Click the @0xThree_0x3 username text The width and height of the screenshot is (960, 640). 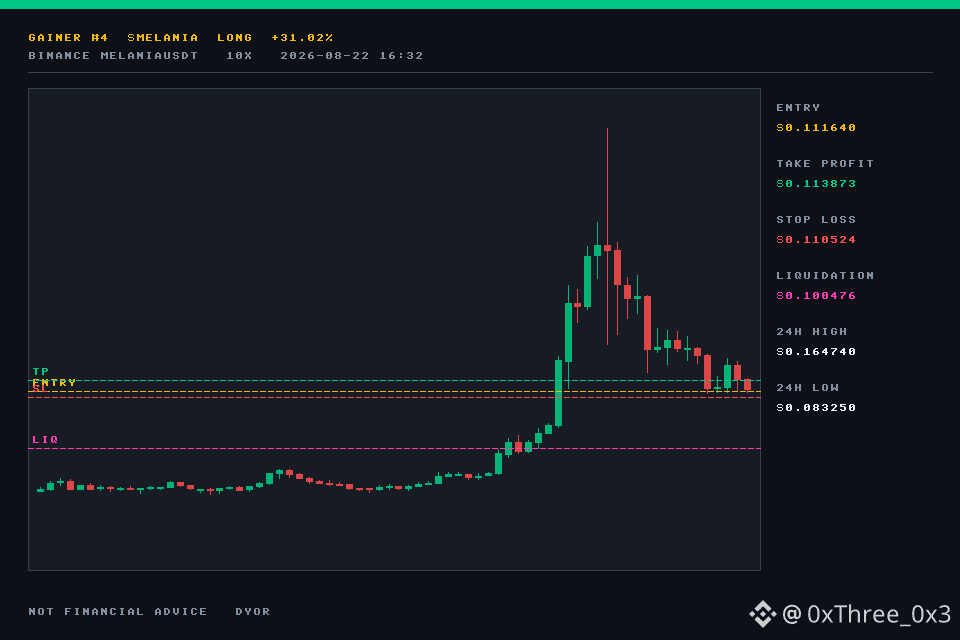(866, 614)
